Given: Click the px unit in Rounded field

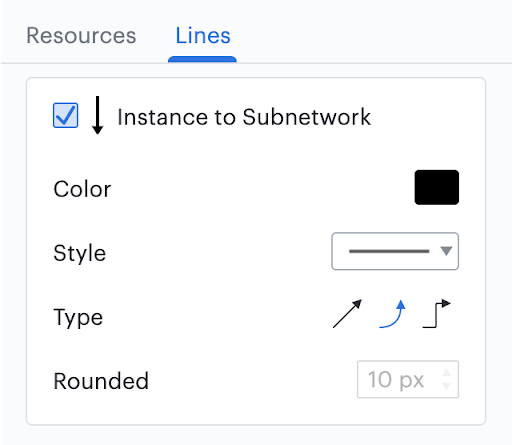Looking at the screenshot, I should point(411,381).
